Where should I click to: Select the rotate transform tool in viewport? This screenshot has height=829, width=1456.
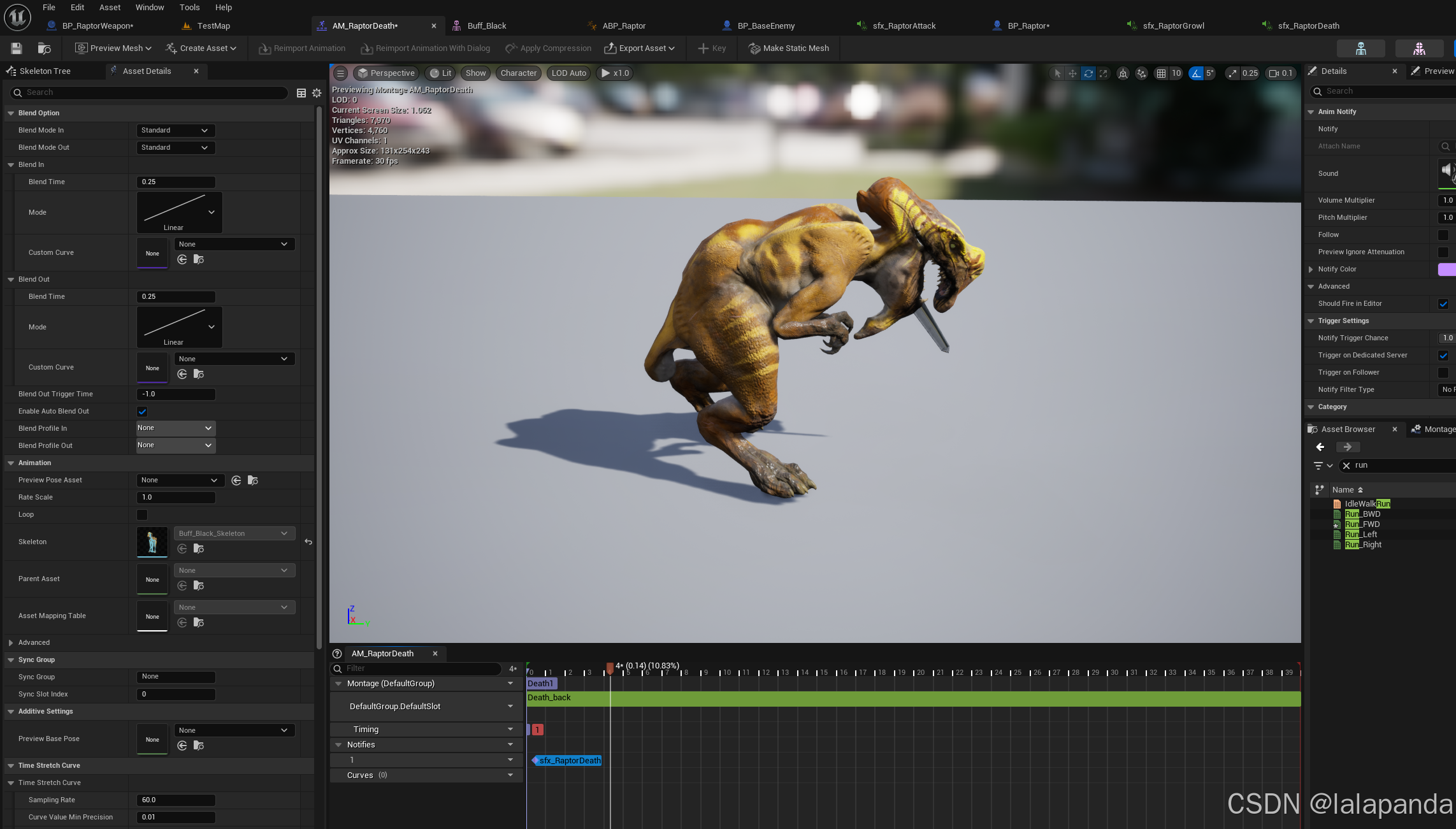coord(1088,73)
